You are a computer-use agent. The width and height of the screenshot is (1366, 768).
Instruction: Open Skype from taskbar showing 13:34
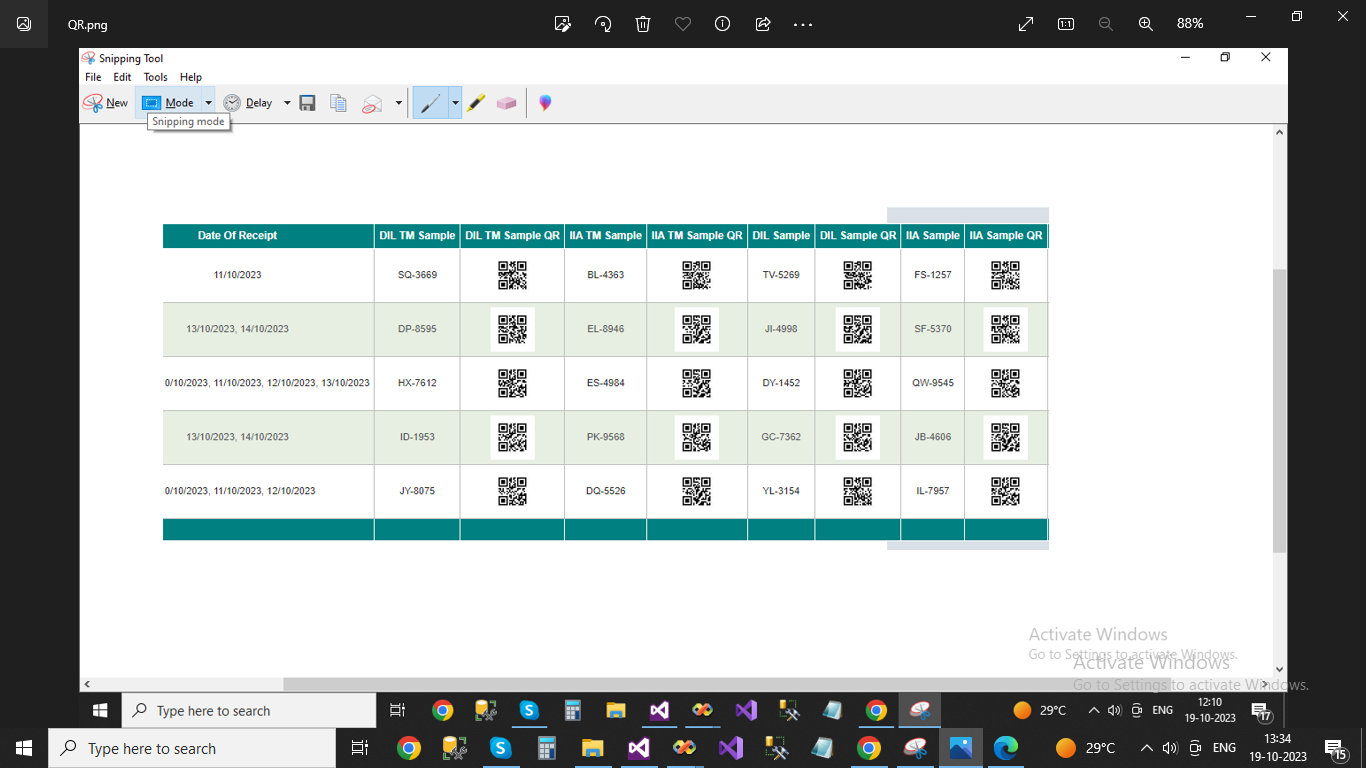tap(500, 748)
